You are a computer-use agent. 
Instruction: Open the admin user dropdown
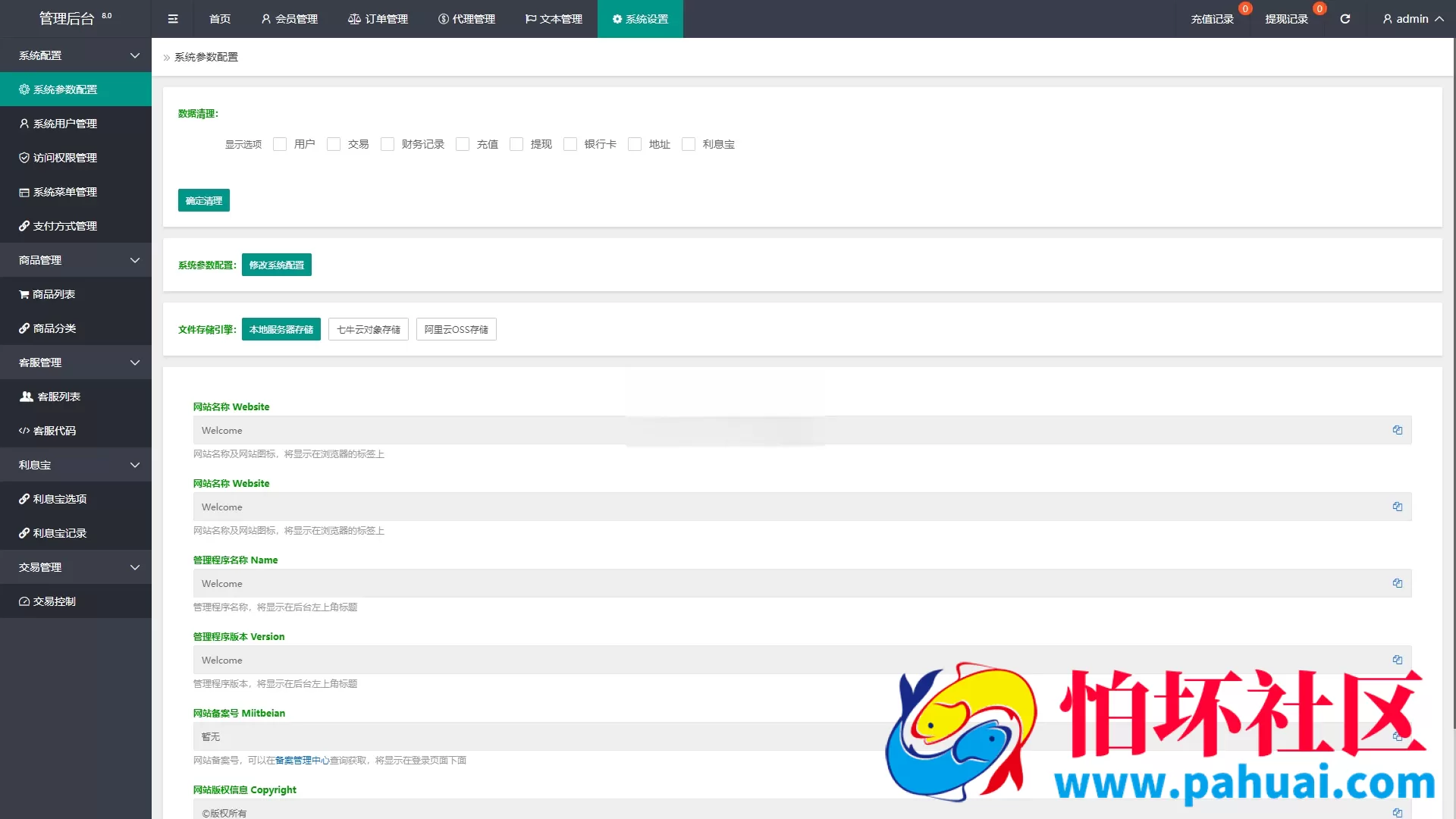(1412, 19)
